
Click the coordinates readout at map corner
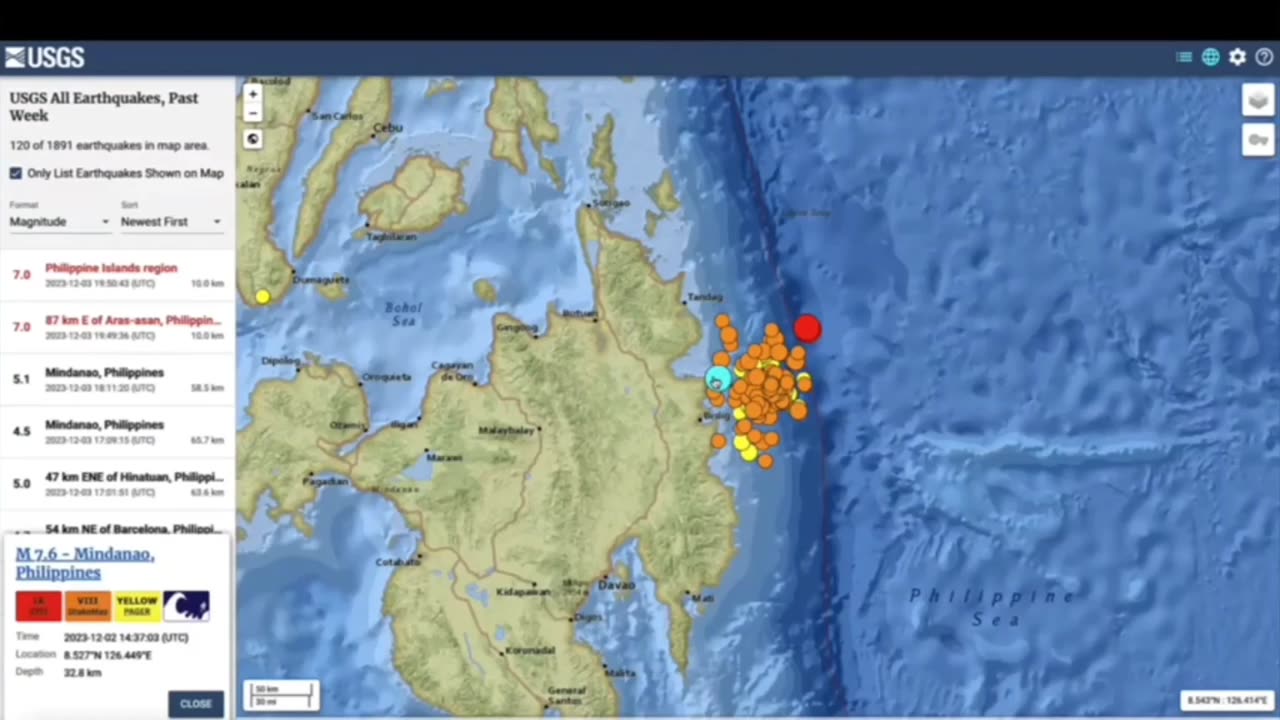coord(1227,700)
